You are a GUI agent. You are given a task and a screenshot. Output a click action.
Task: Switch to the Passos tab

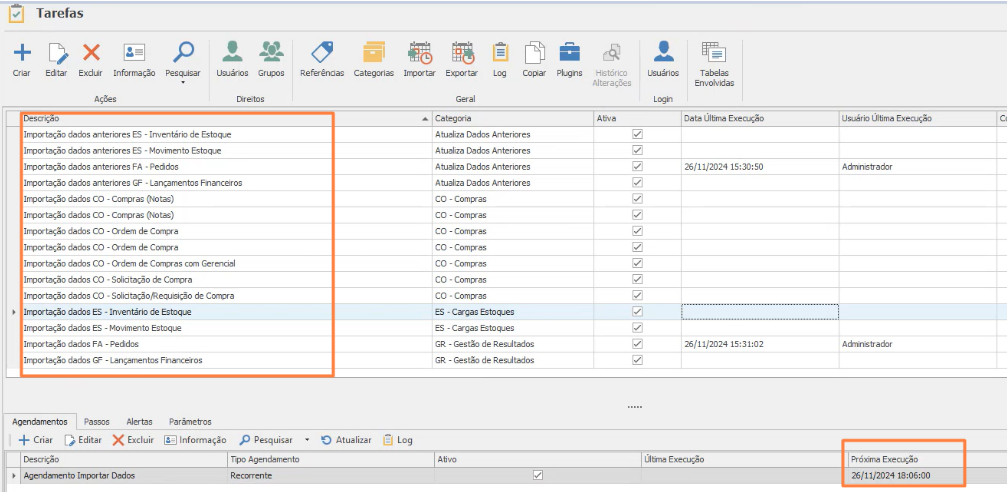click(x=97, y=422)
